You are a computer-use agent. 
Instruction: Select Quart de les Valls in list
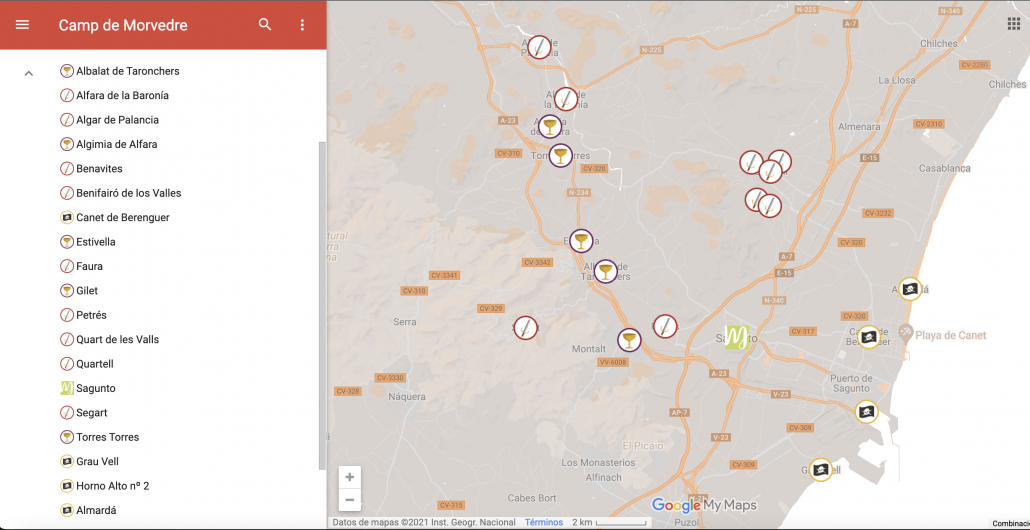point(117,340)
